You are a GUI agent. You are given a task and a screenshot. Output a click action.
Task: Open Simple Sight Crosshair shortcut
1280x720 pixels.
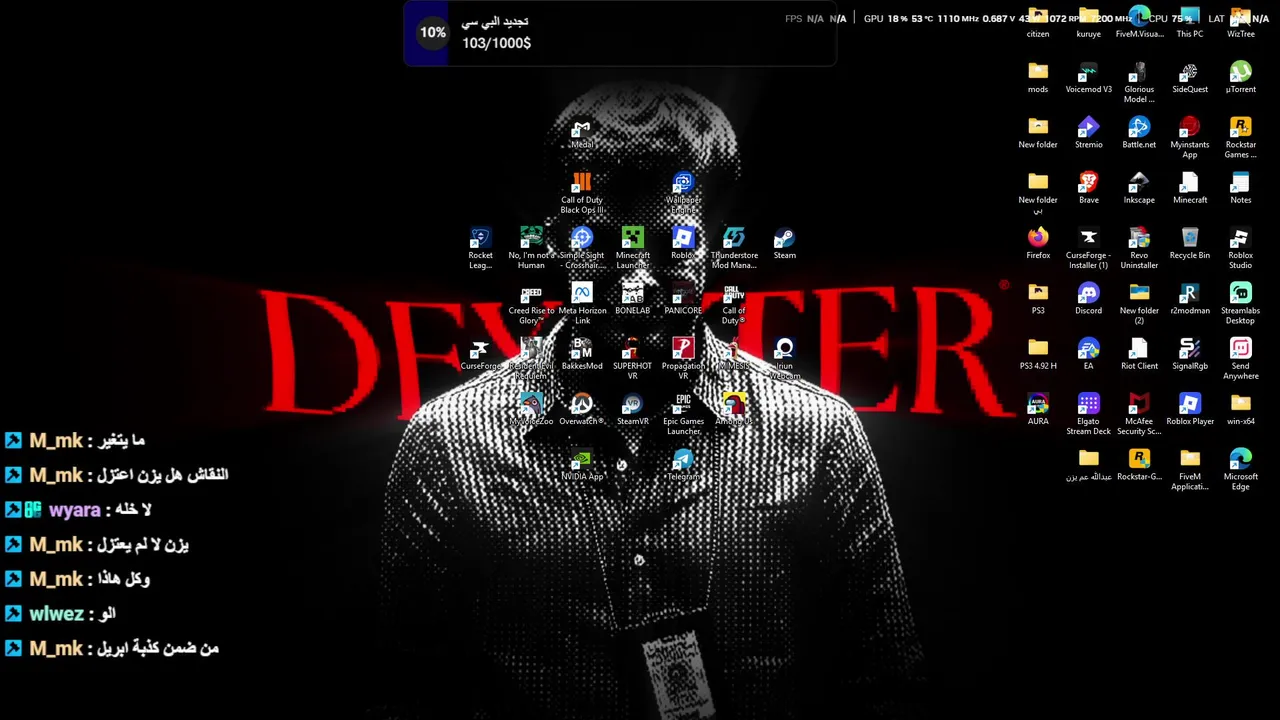click(582, 249)
